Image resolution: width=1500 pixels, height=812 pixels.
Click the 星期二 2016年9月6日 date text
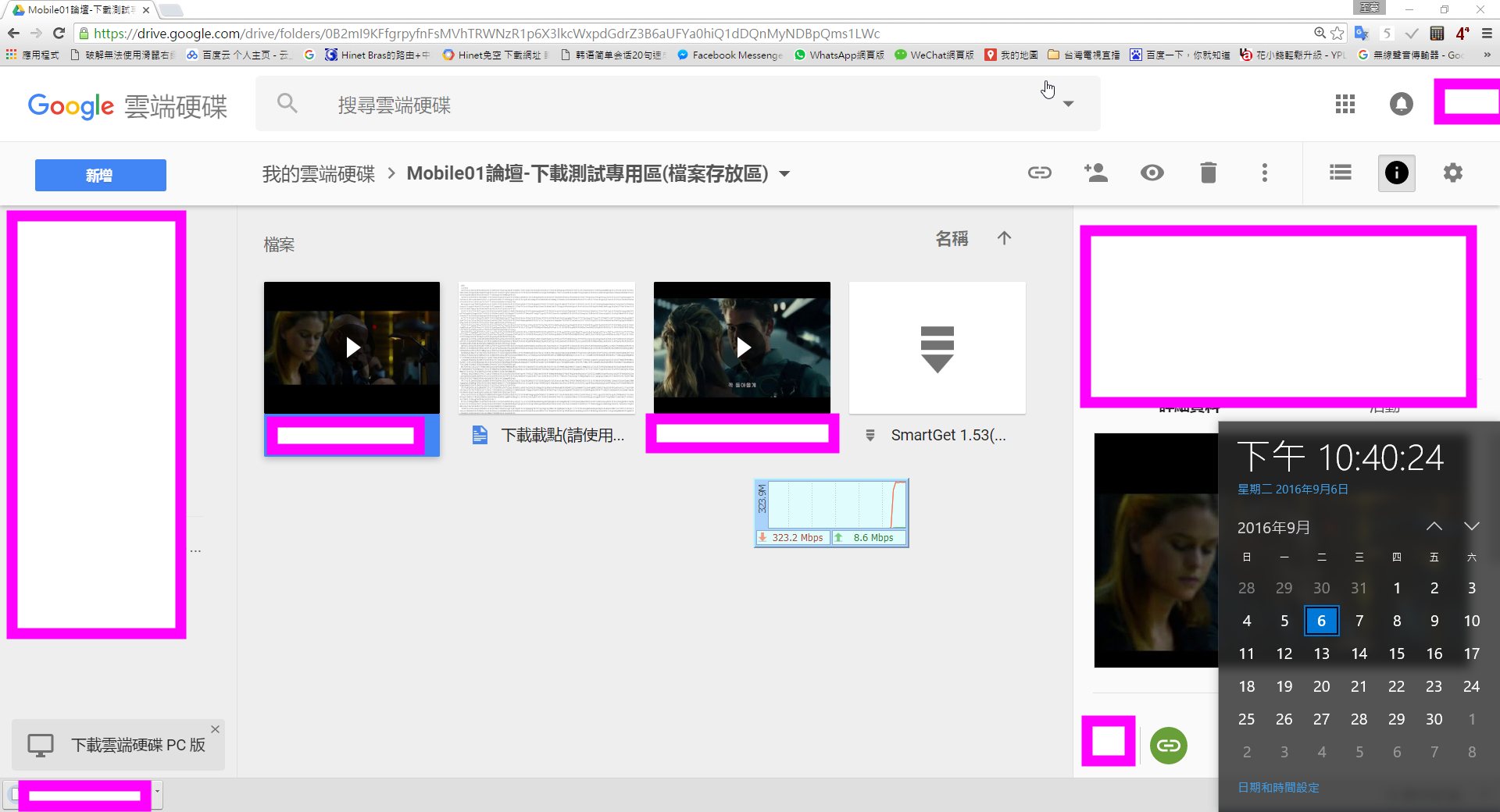pyautogui.click(x=1293, y=490)
